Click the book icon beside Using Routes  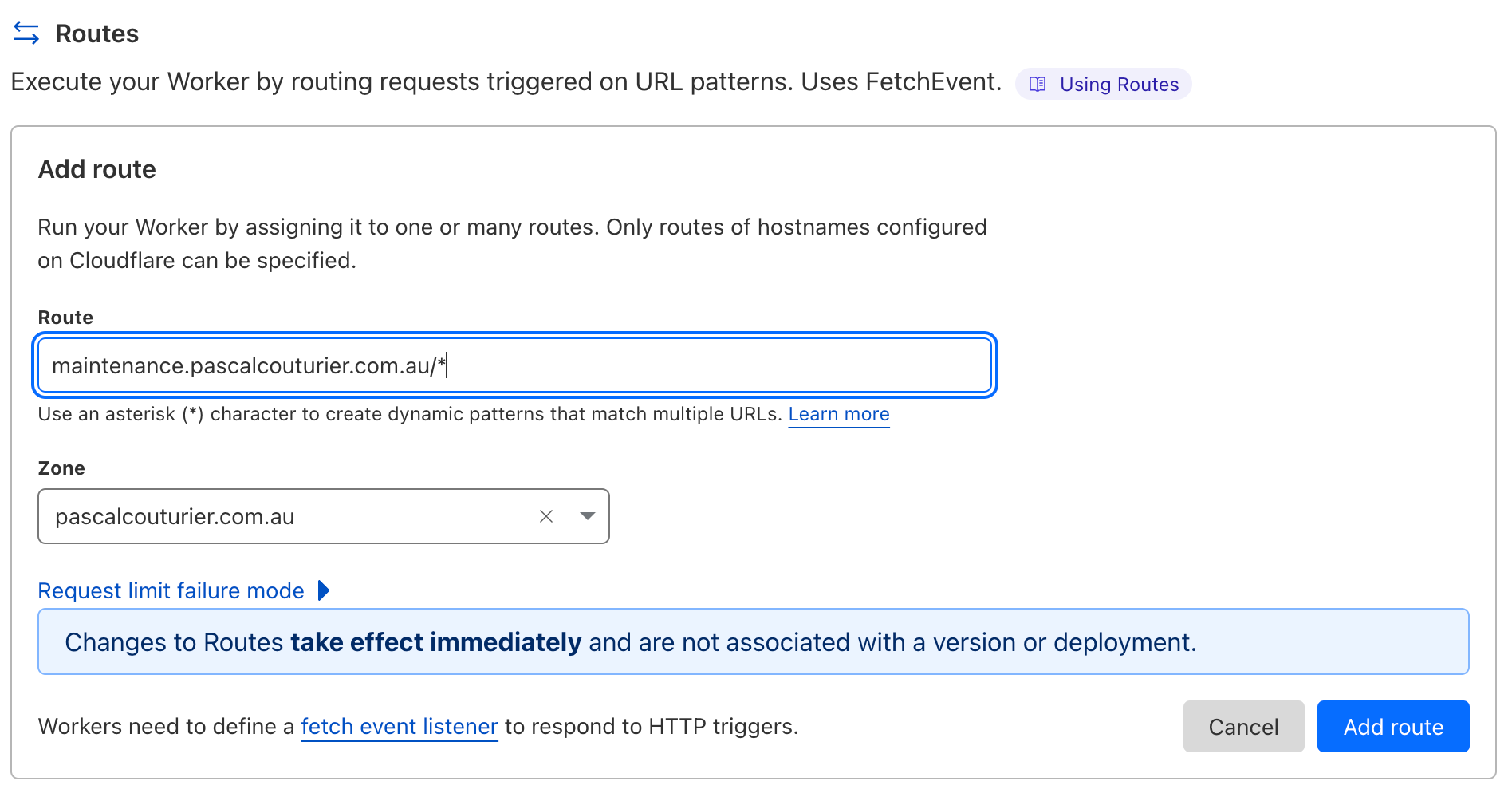[x=1038, y=85]
